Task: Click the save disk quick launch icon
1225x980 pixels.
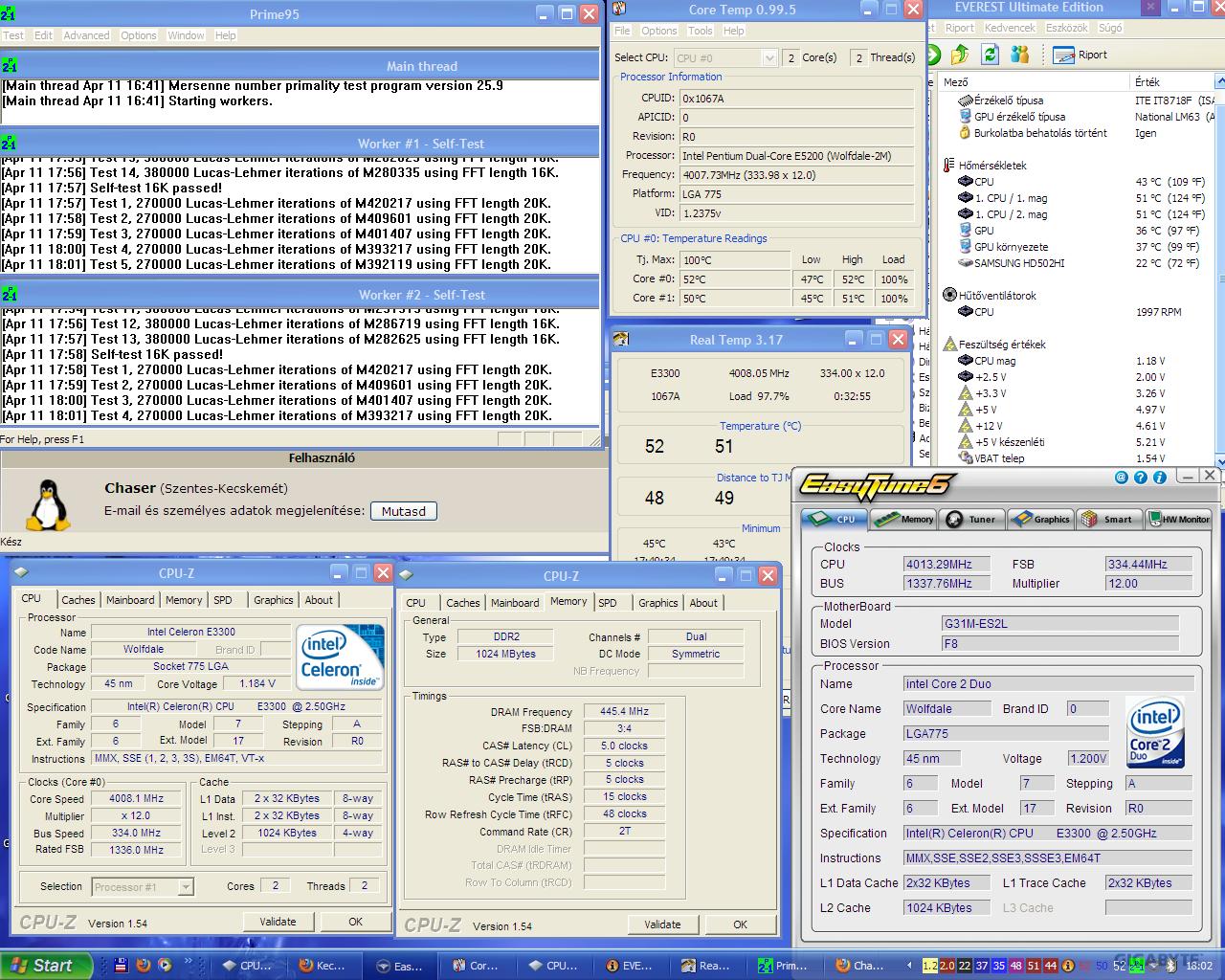Action: tap(122, 966)
